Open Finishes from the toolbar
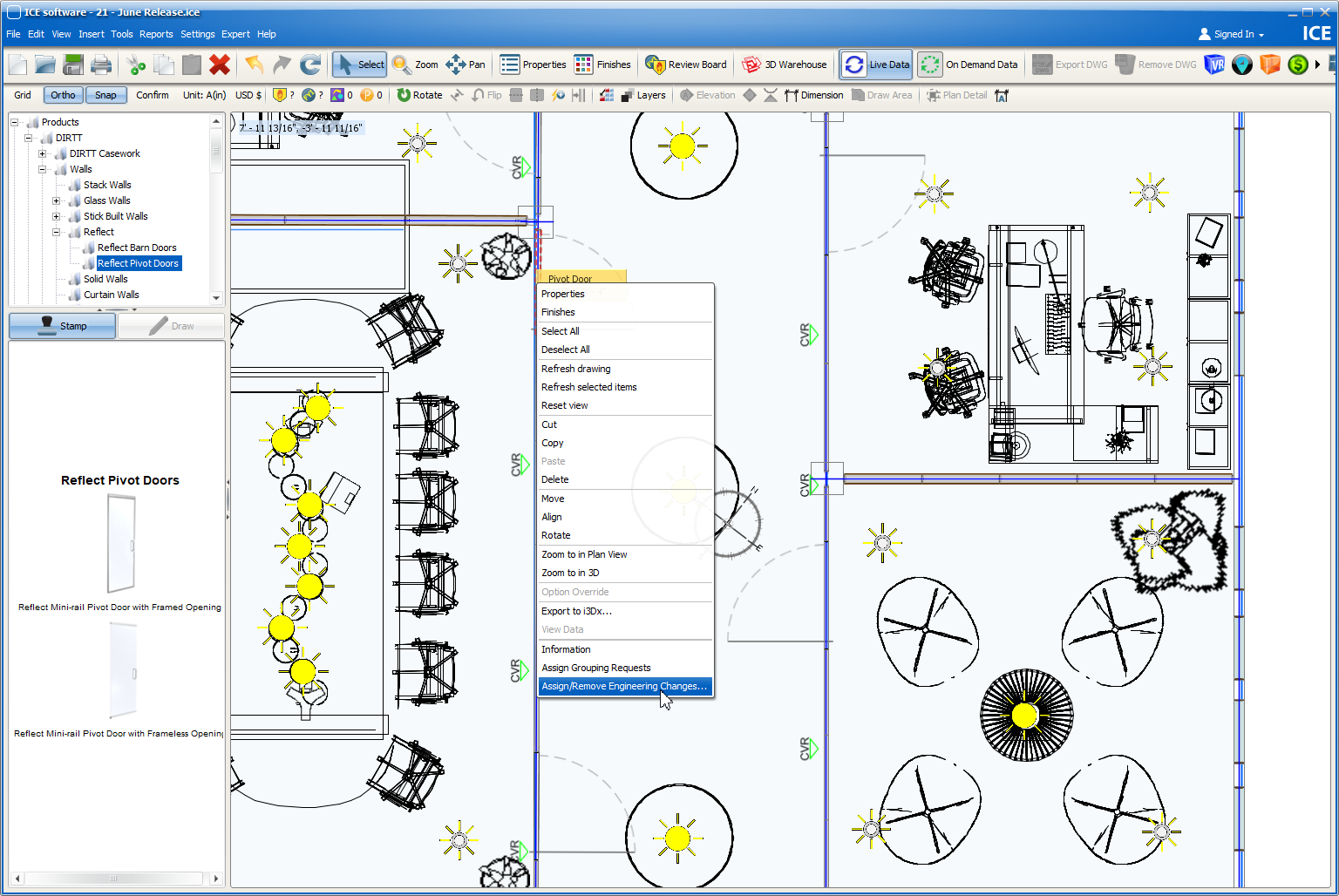1339x896 pixels. pyautogui.click(x=602, y=64)
